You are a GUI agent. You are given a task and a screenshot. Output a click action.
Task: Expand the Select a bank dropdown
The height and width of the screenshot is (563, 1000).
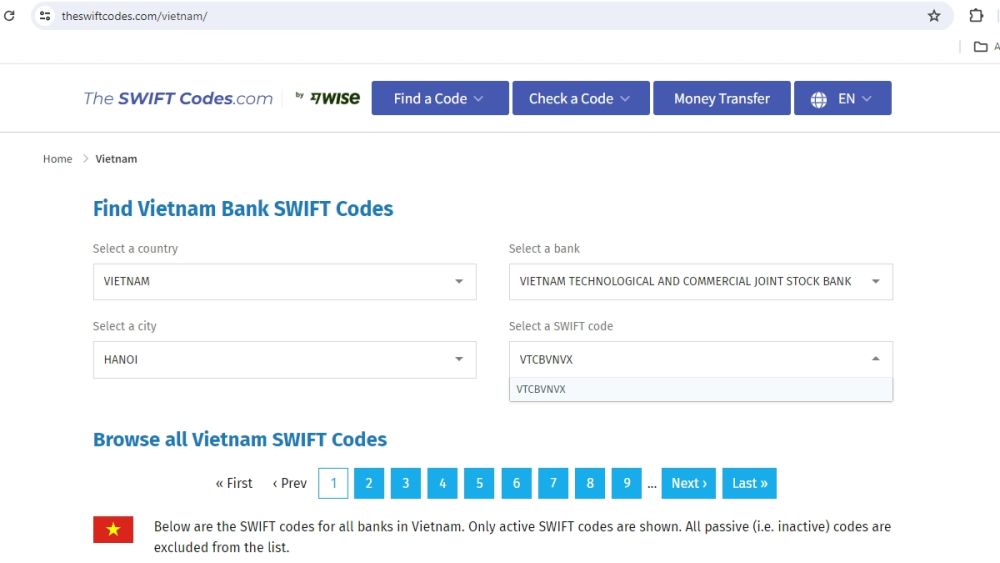point(700,282)
